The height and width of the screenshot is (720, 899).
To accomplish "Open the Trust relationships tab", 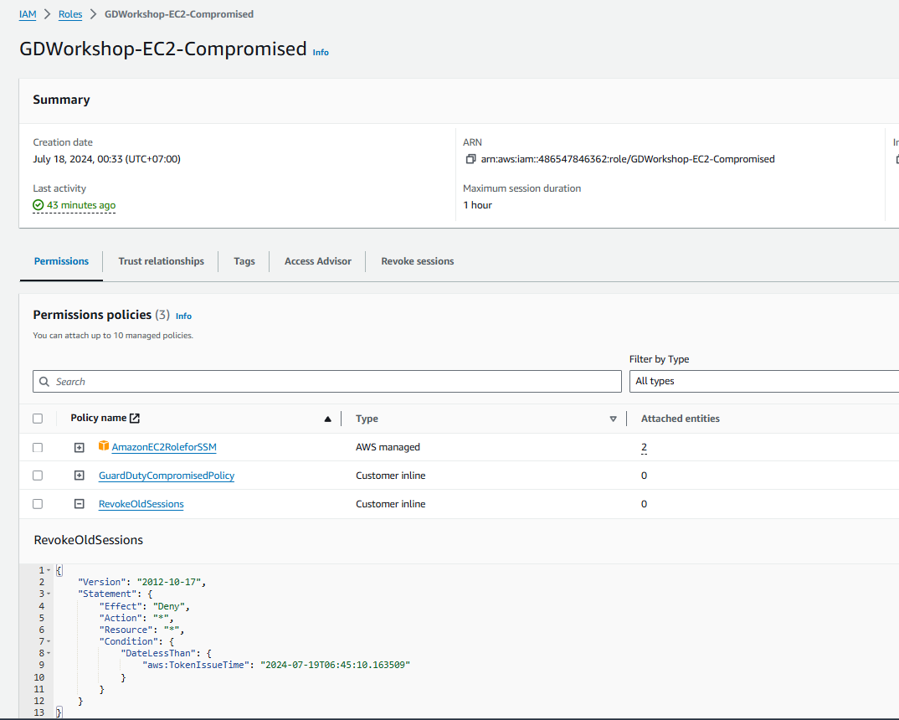I will click(x=161, y=261).
